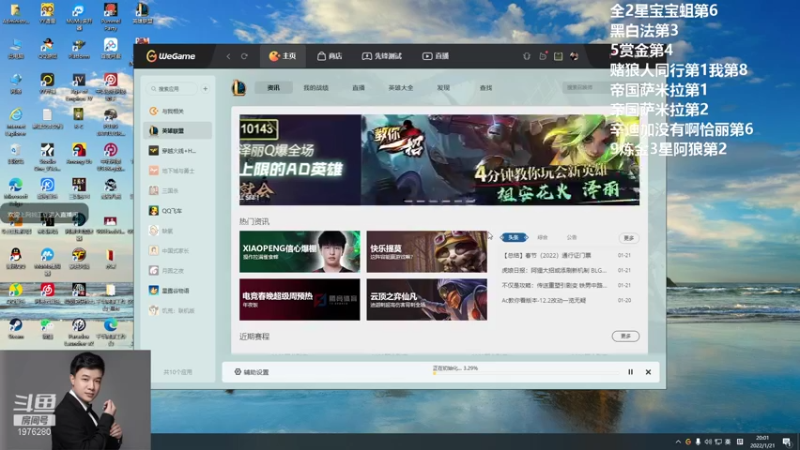Screen dimensions: 800x450
Task: Select 英雄联盟 in the sidebar
Action: click(178, 131)
